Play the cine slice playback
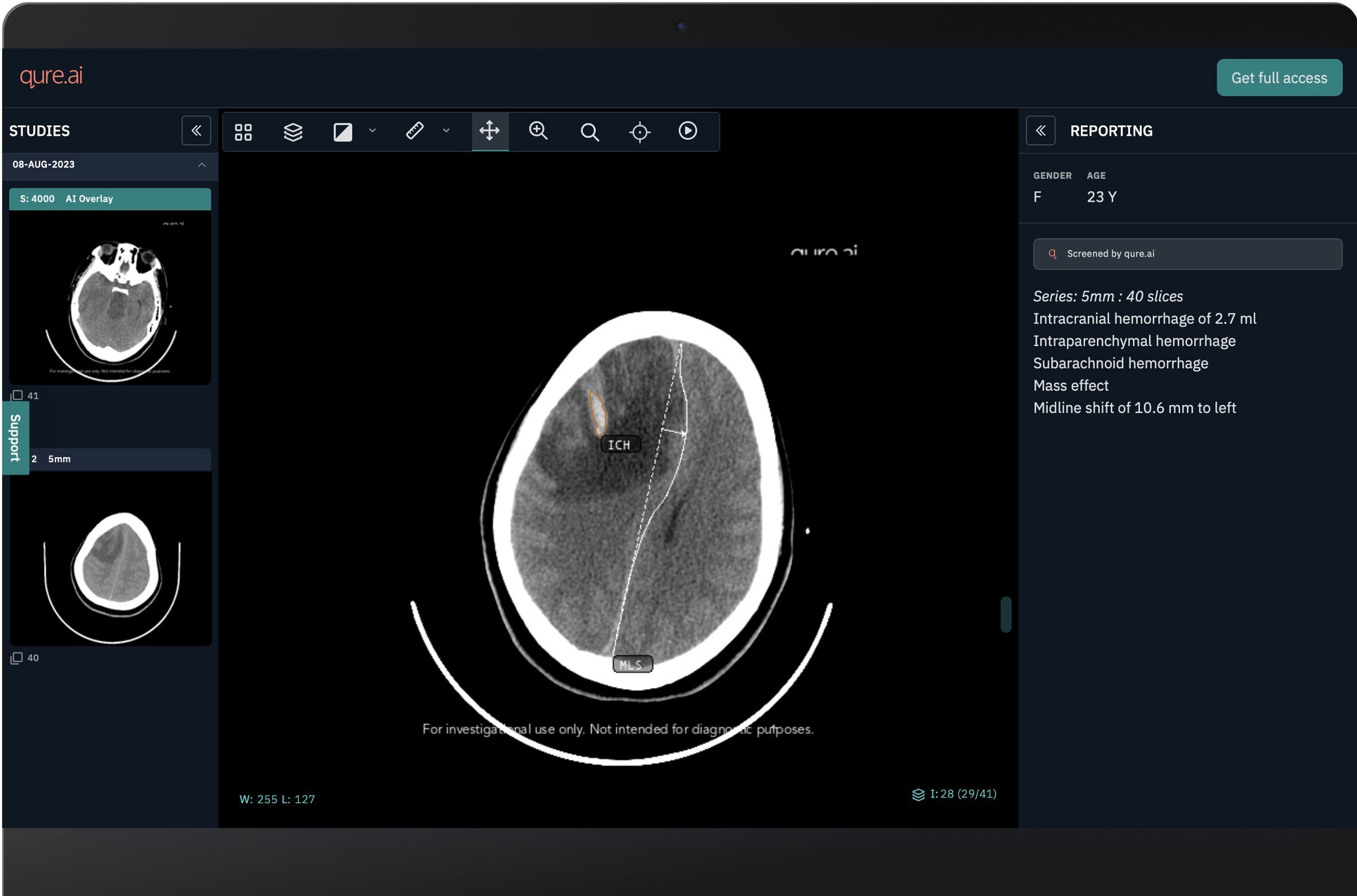 [687, 131]
